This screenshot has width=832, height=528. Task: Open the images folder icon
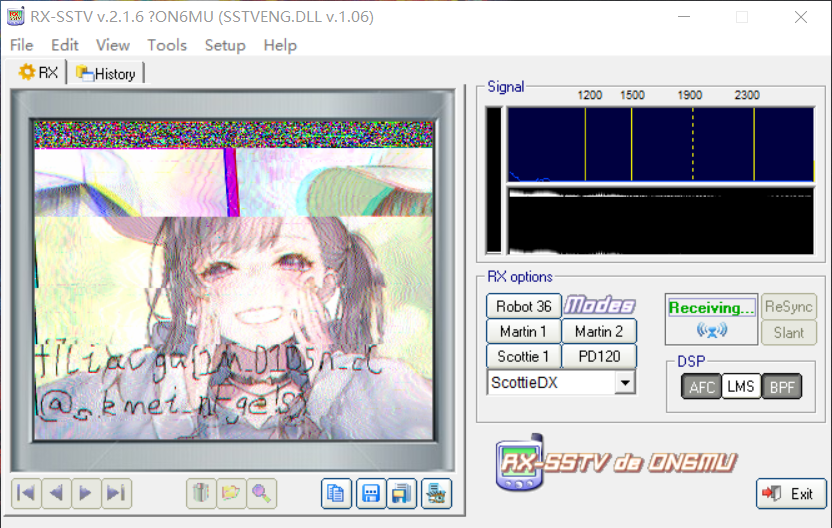click(x=231, y=493)
